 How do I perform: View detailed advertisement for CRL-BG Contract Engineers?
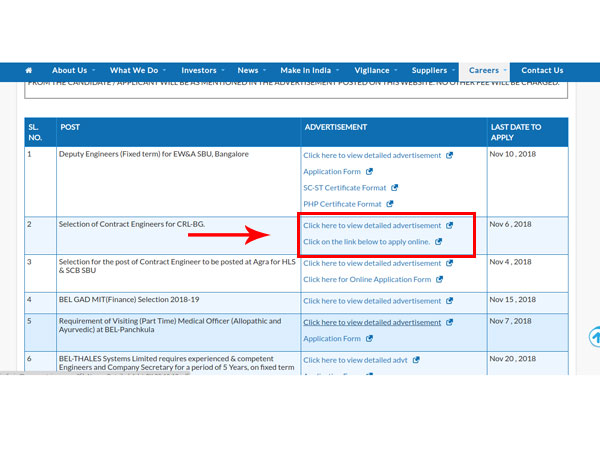372,225
